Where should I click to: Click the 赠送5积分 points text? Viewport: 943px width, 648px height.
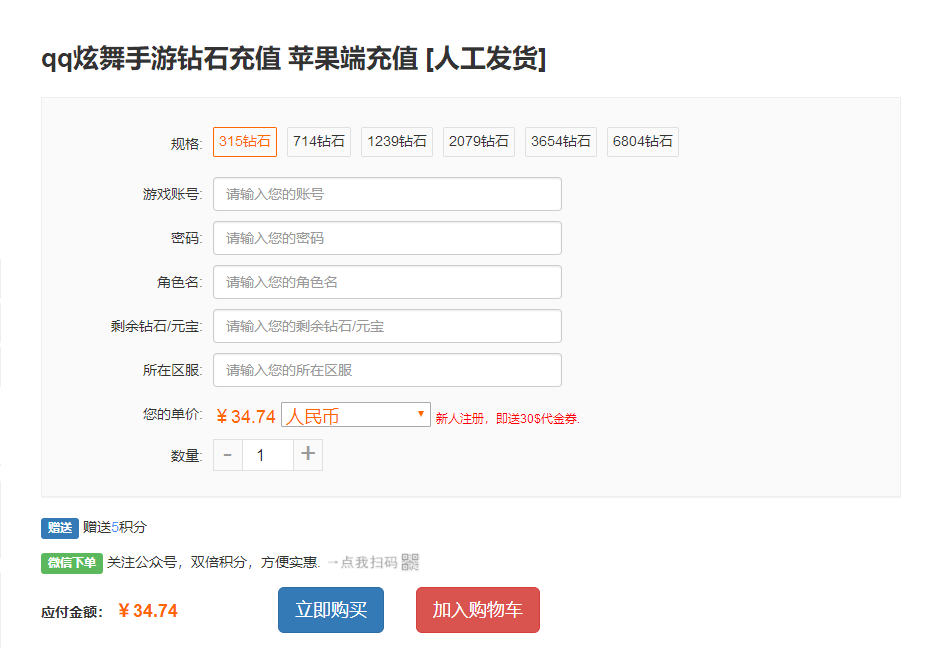(x=115, y=528)
